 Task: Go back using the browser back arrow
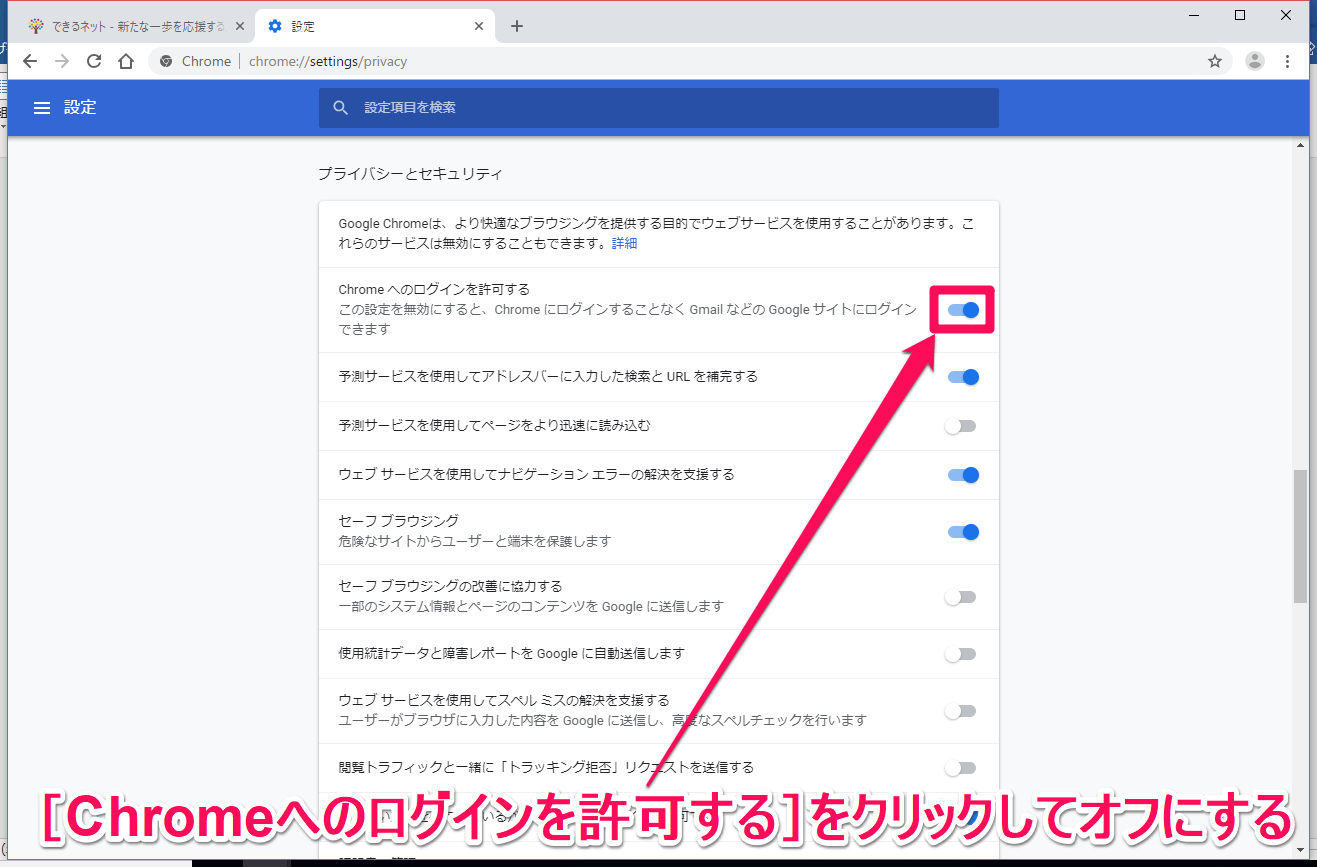pyautogui.click(x=30, y=61)
